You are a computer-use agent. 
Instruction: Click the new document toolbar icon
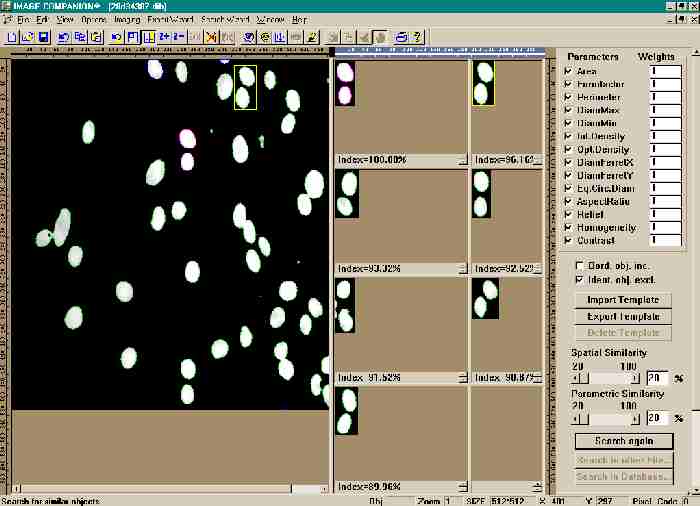pyautogui.click(x=12, y=37)
